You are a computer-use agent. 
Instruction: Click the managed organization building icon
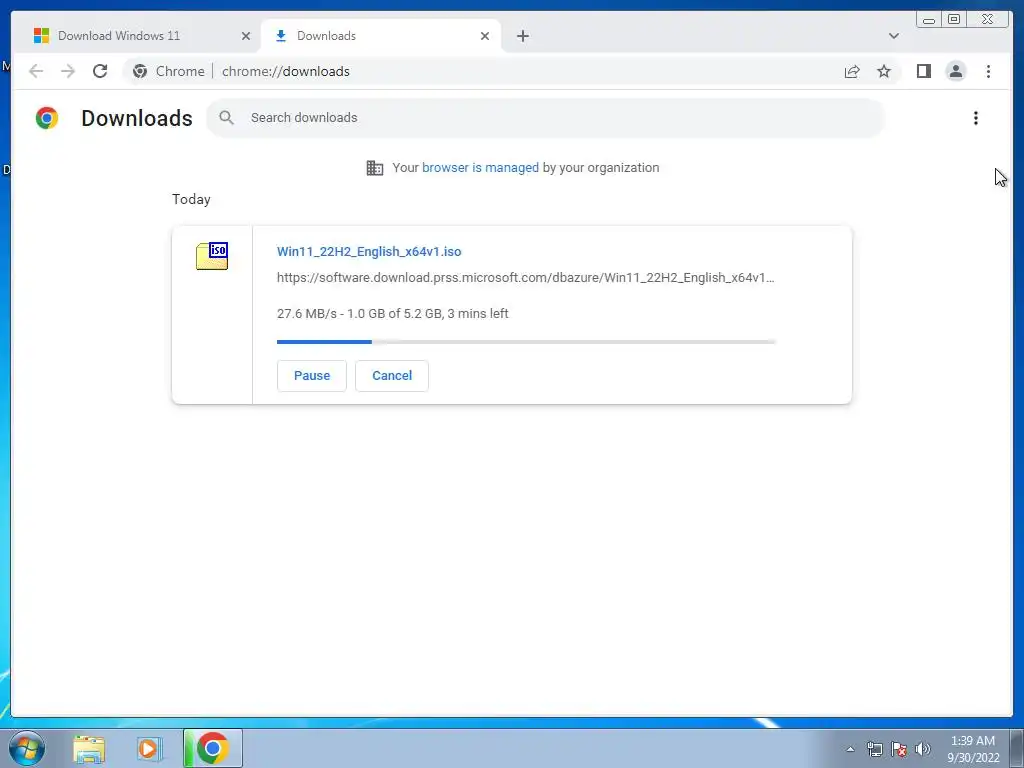pyautogui.click(x=375, y=168)
